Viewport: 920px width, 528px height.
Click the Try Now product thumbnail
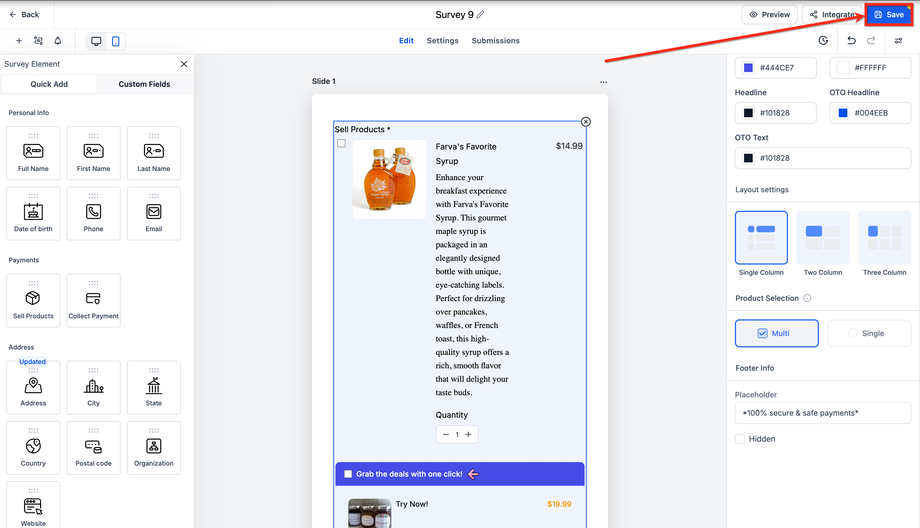[370, 513]
